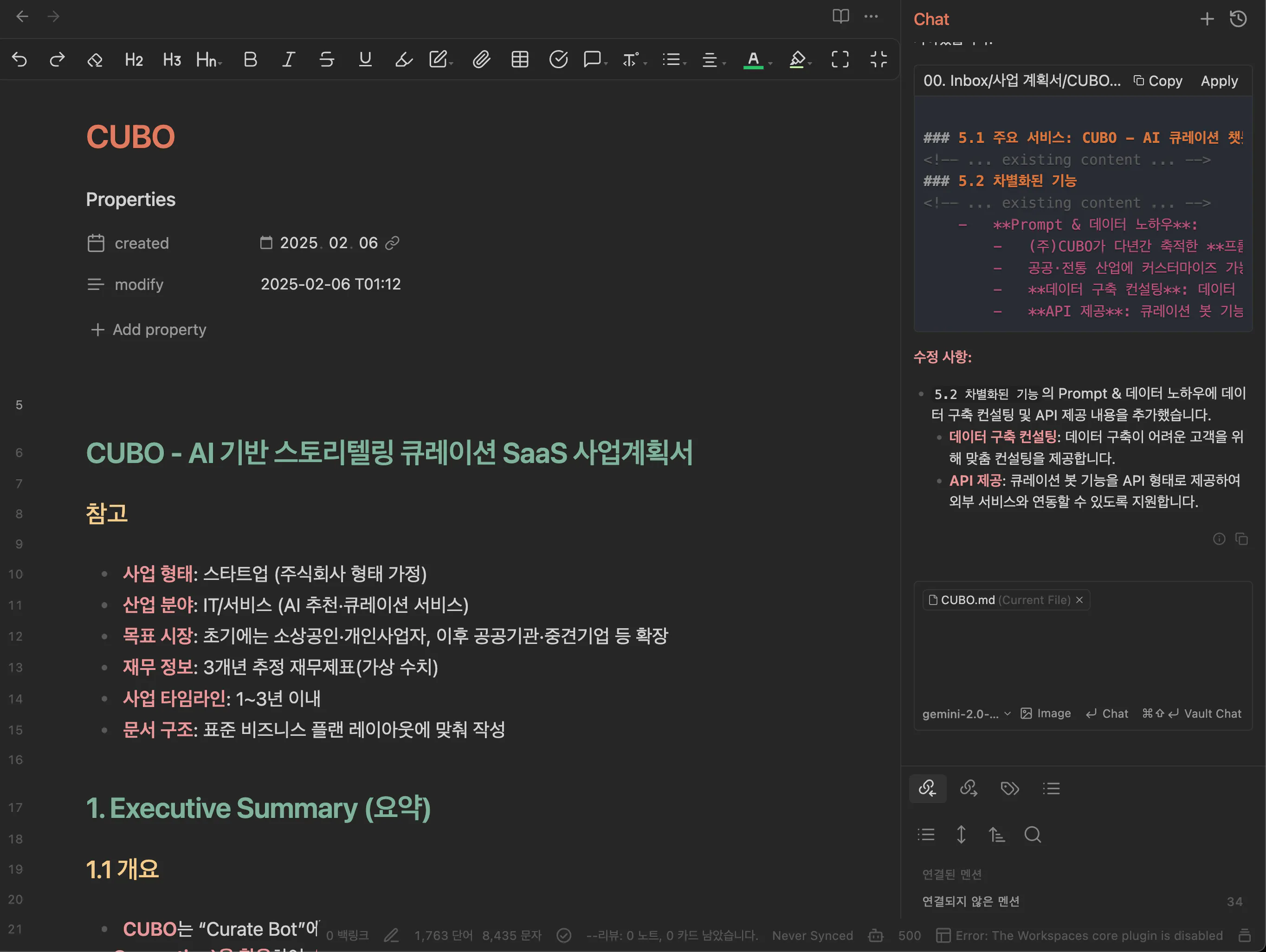Enter fullscreen mode from toolbar
Image resolution: width=1266 pixels, height=952 pixels.
[x=840, y=59]
